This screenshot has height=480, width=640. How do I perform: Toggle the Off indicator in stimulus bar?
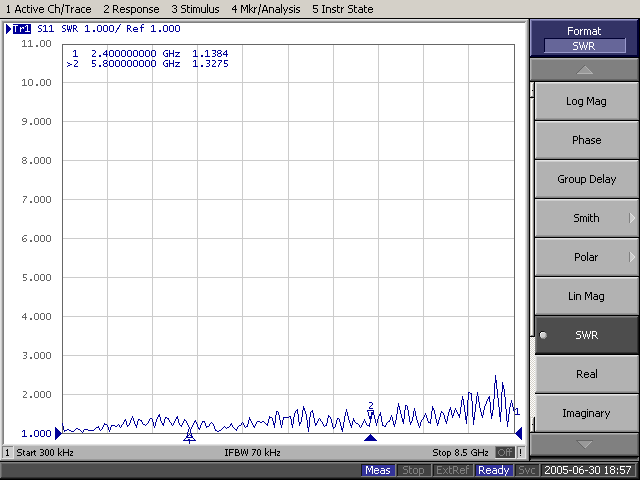tap(505, 452)
